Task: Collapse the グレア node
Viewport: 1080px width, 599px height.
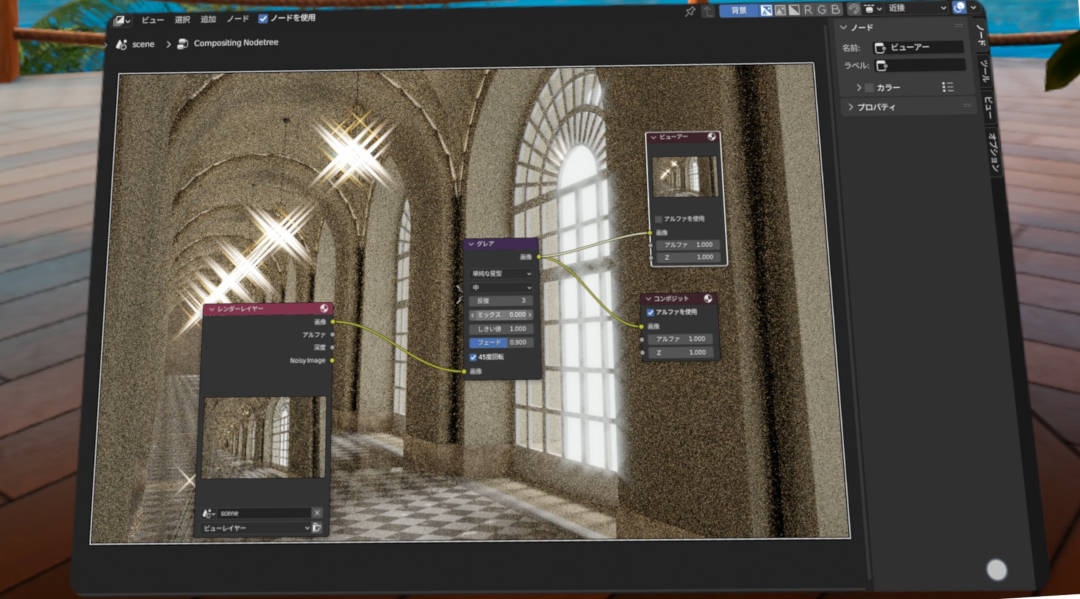Action: (x=471, y=244)
